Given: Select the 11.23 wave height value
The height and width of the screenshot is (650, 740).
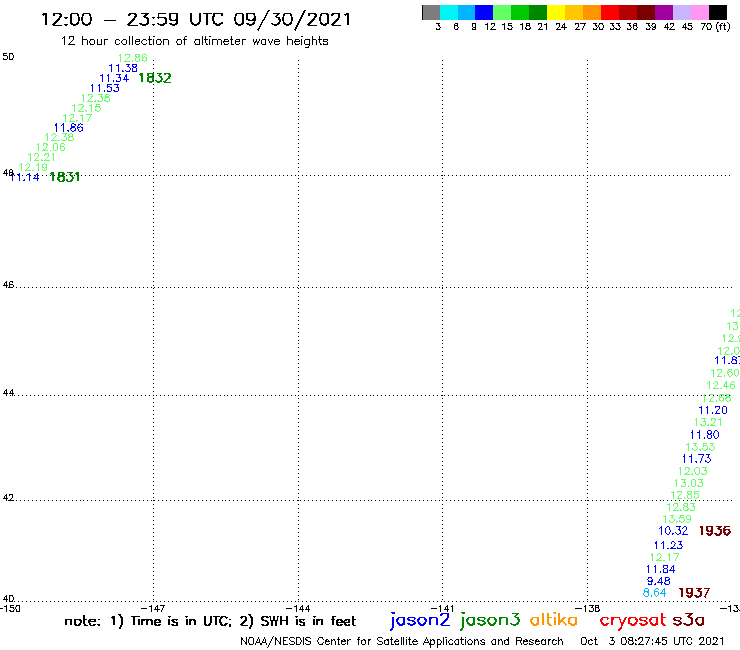Looking at the screenshot, I should 668,545.
